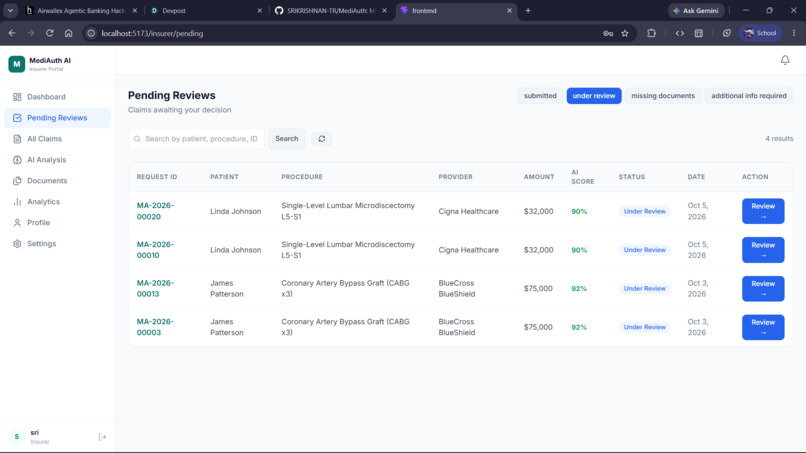Click the address bar URL
The width and height of the screenshot is (806, 453).
pos(152,33)
